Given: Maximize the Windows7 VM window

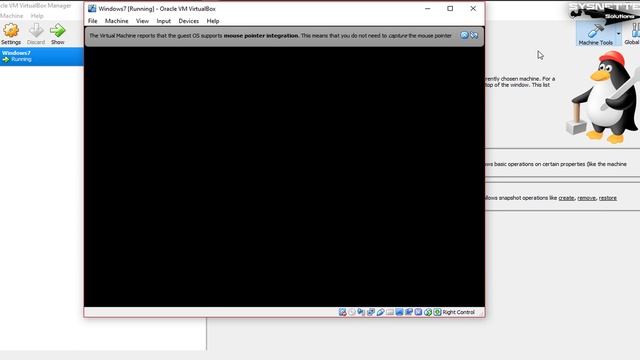Looking at the screenshot, I should point(450,9).
